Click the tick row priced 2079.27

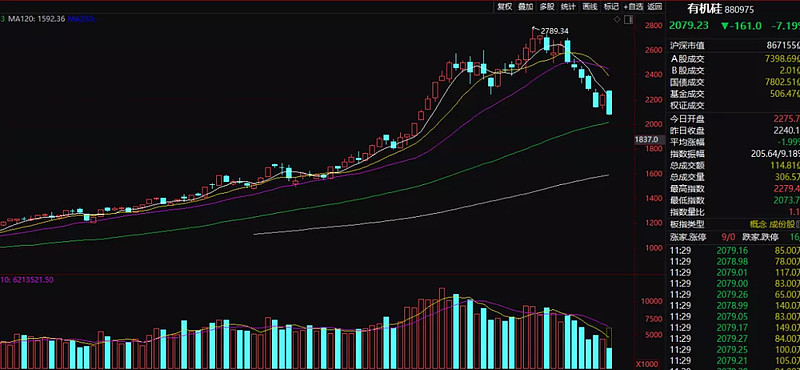click(x=734, y=339)
